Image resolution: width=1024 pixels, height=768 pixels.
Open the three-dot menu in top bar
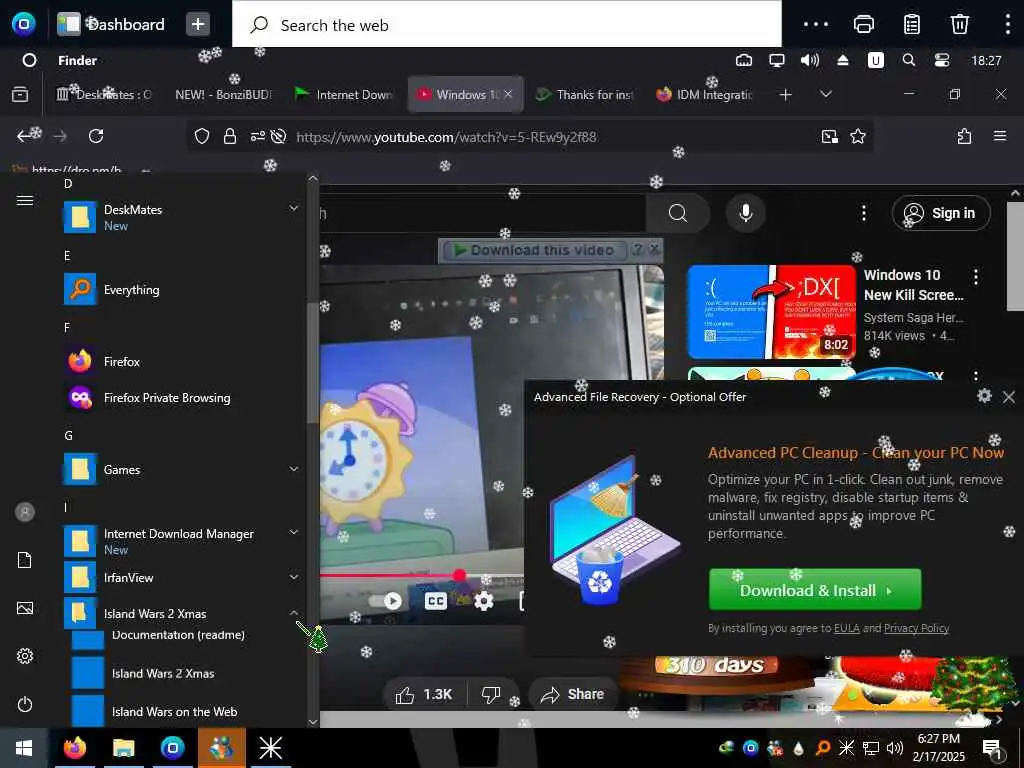(x=816, y=24)
